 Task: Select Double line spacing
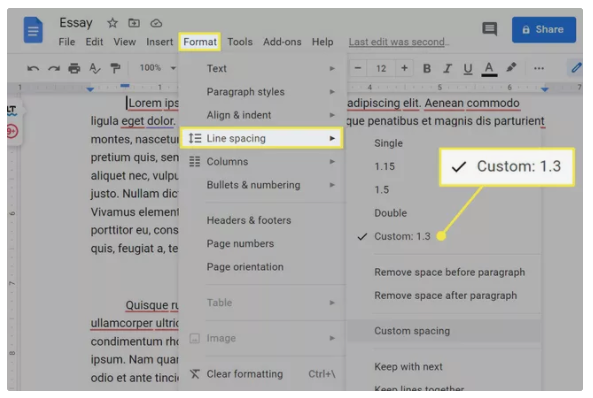[391, 213]
